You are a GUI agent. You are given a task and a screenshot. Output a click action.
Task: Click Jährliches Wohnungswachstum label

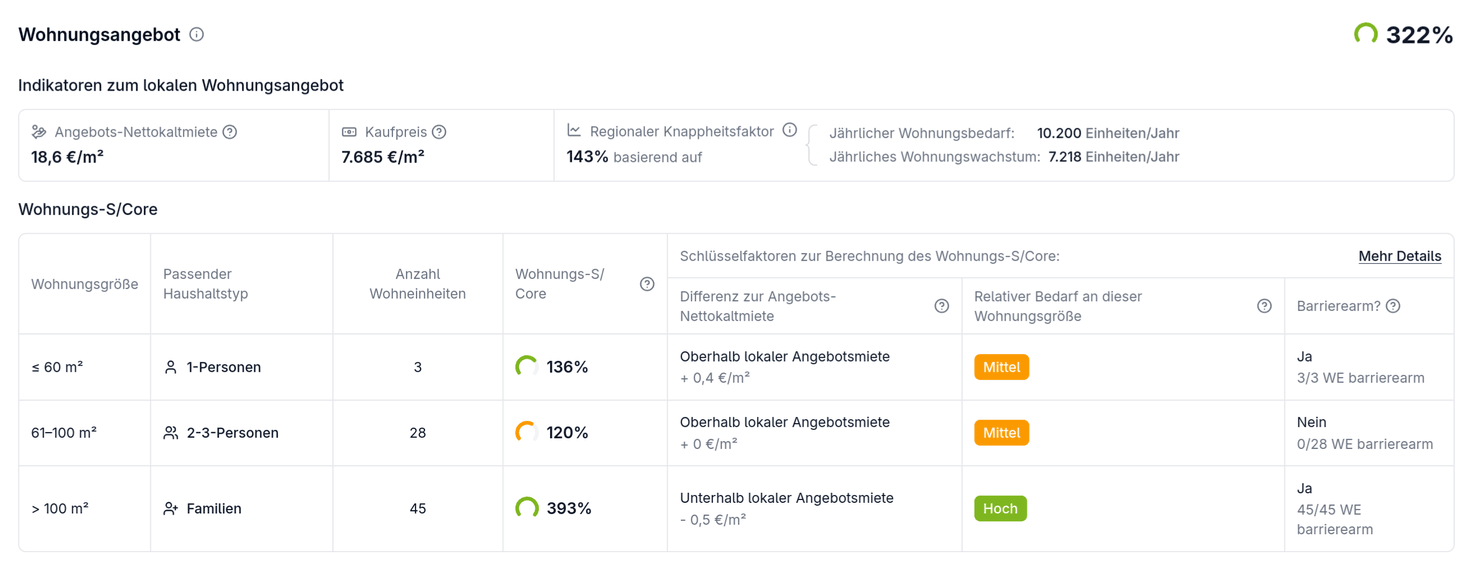coord(935,157)
